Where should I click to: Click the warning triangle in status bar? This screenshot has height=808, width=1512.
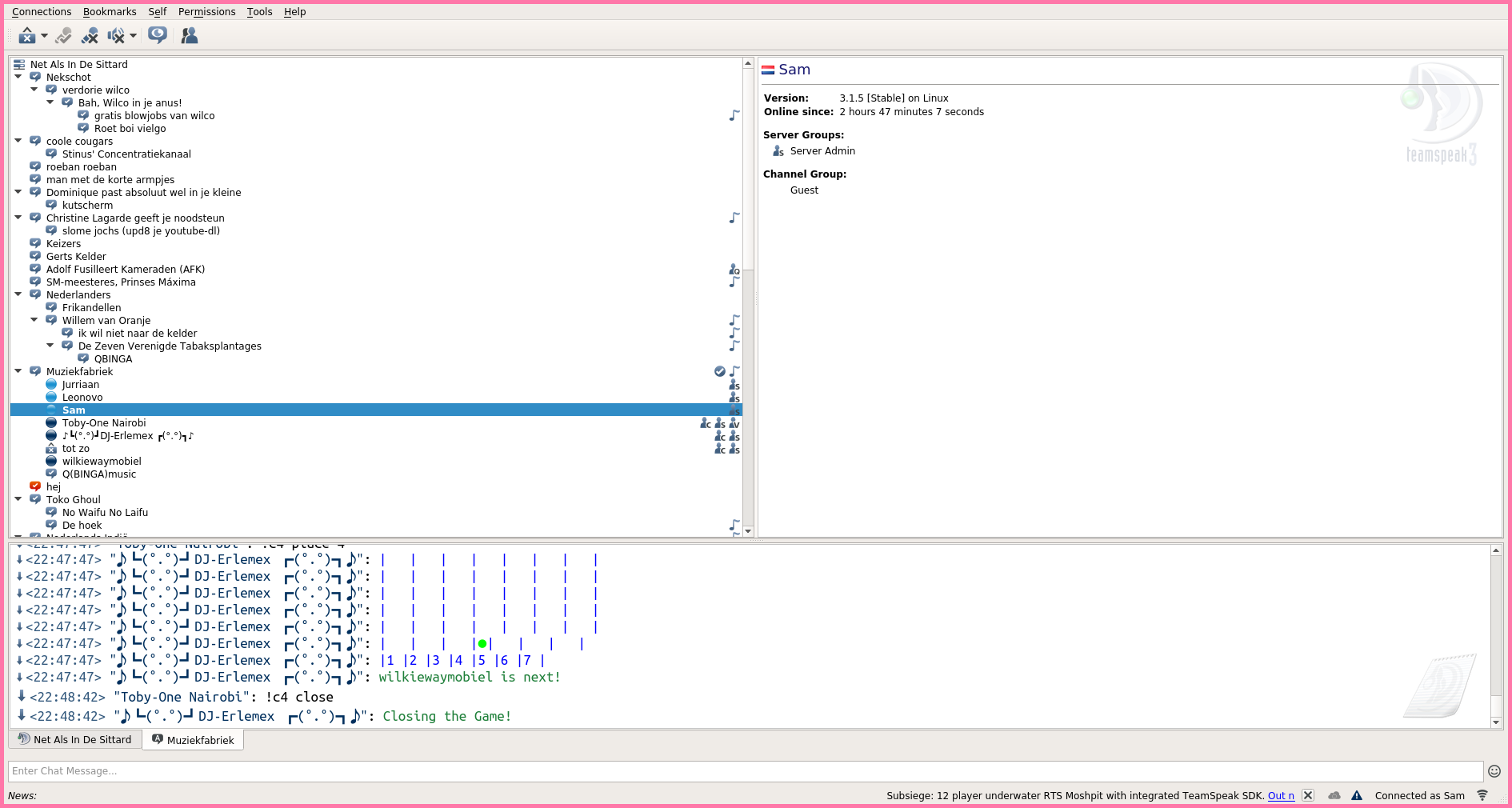1357,795
